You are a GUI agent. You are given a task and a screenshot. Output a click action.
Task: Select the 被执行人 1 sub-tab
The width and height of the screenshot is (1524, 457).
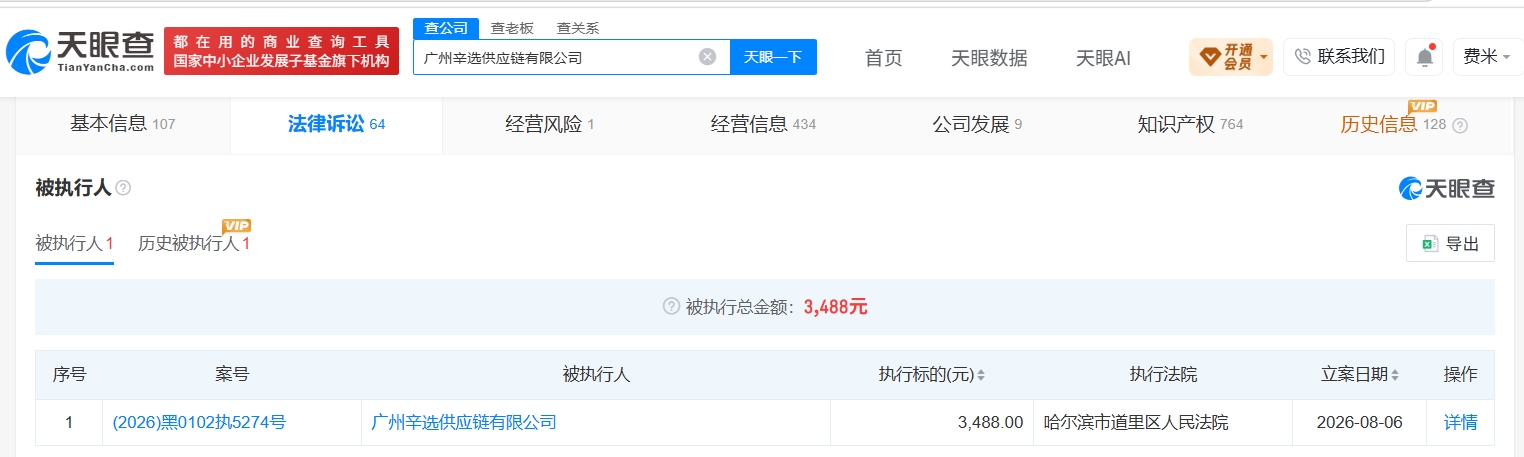pyautogui.click(x=74, y=244)
